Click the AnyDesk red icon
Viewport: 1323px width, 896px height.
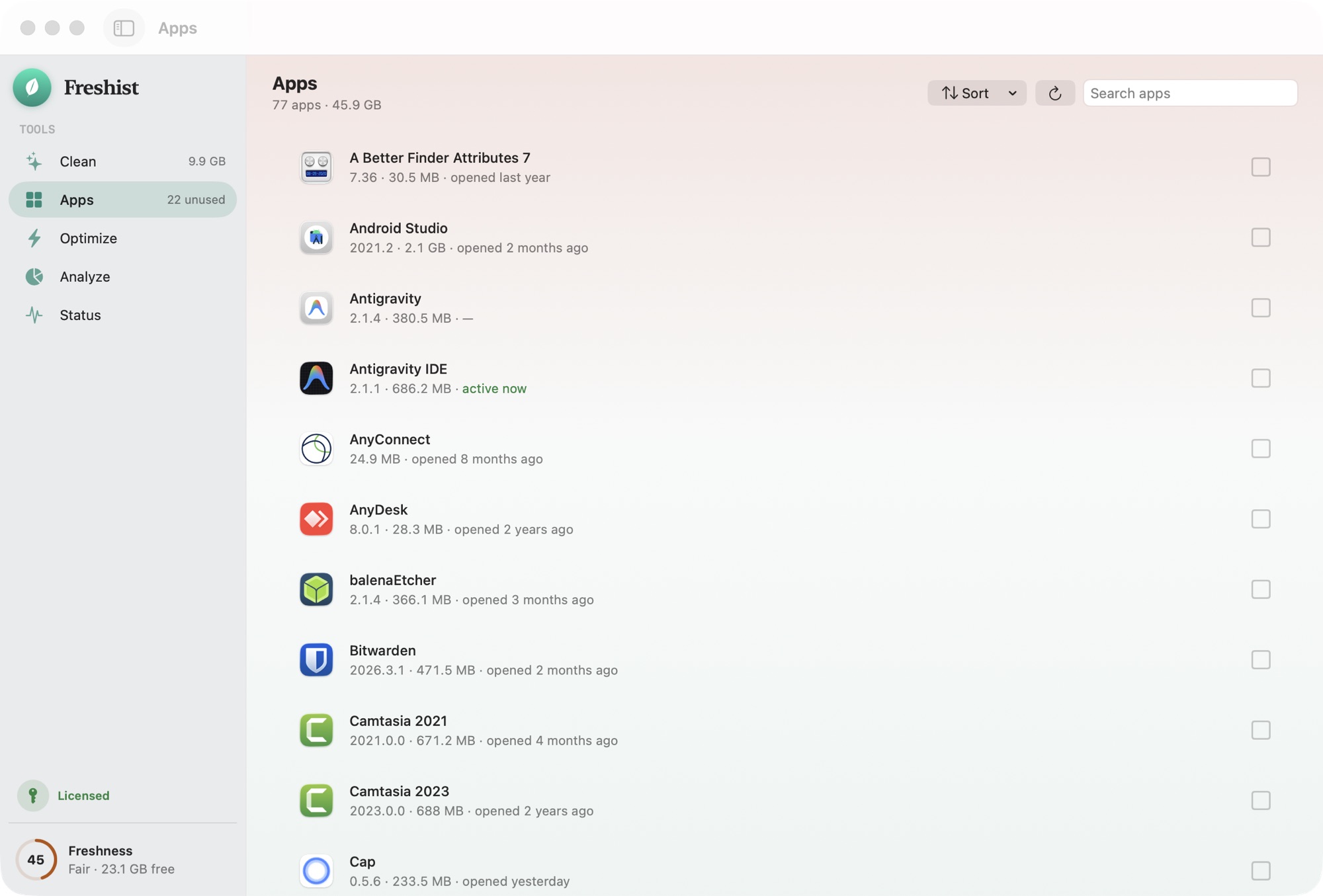click(x=316, y=519)
